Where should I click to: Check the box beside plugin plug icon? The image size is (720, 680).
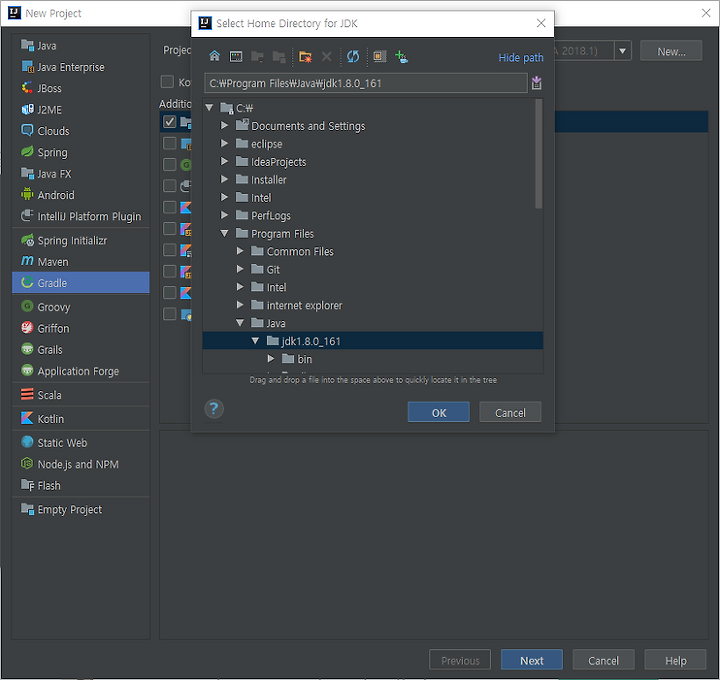click(x=169, y=185)
